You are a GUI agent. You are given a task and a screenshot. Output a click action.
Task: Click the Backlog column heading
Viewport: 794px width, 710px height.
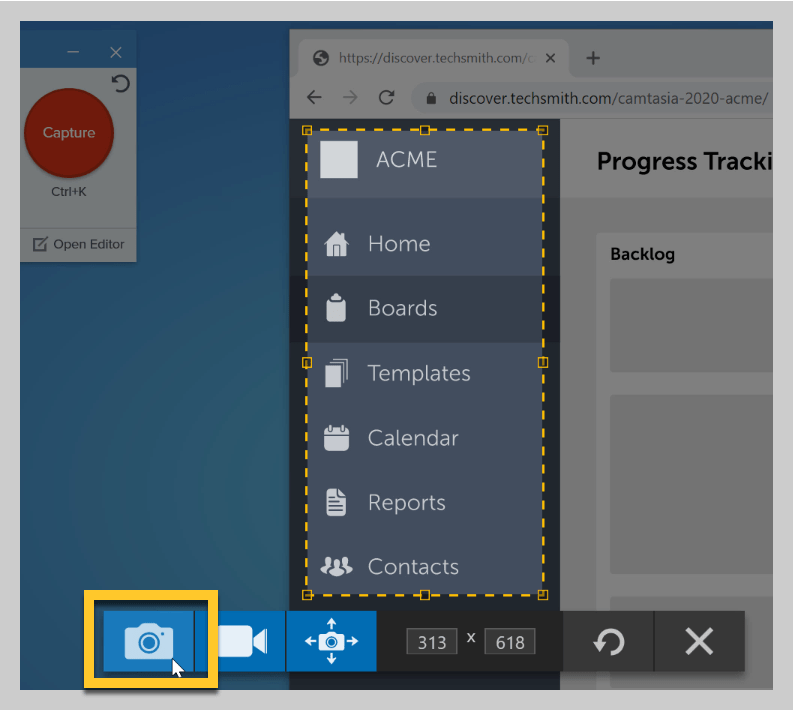[x=643, y=254]
